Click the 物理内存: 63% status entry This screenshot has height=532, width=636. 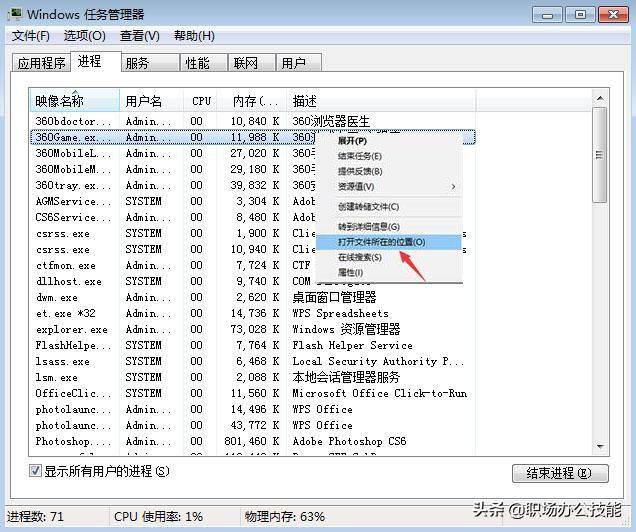[285, 517]
